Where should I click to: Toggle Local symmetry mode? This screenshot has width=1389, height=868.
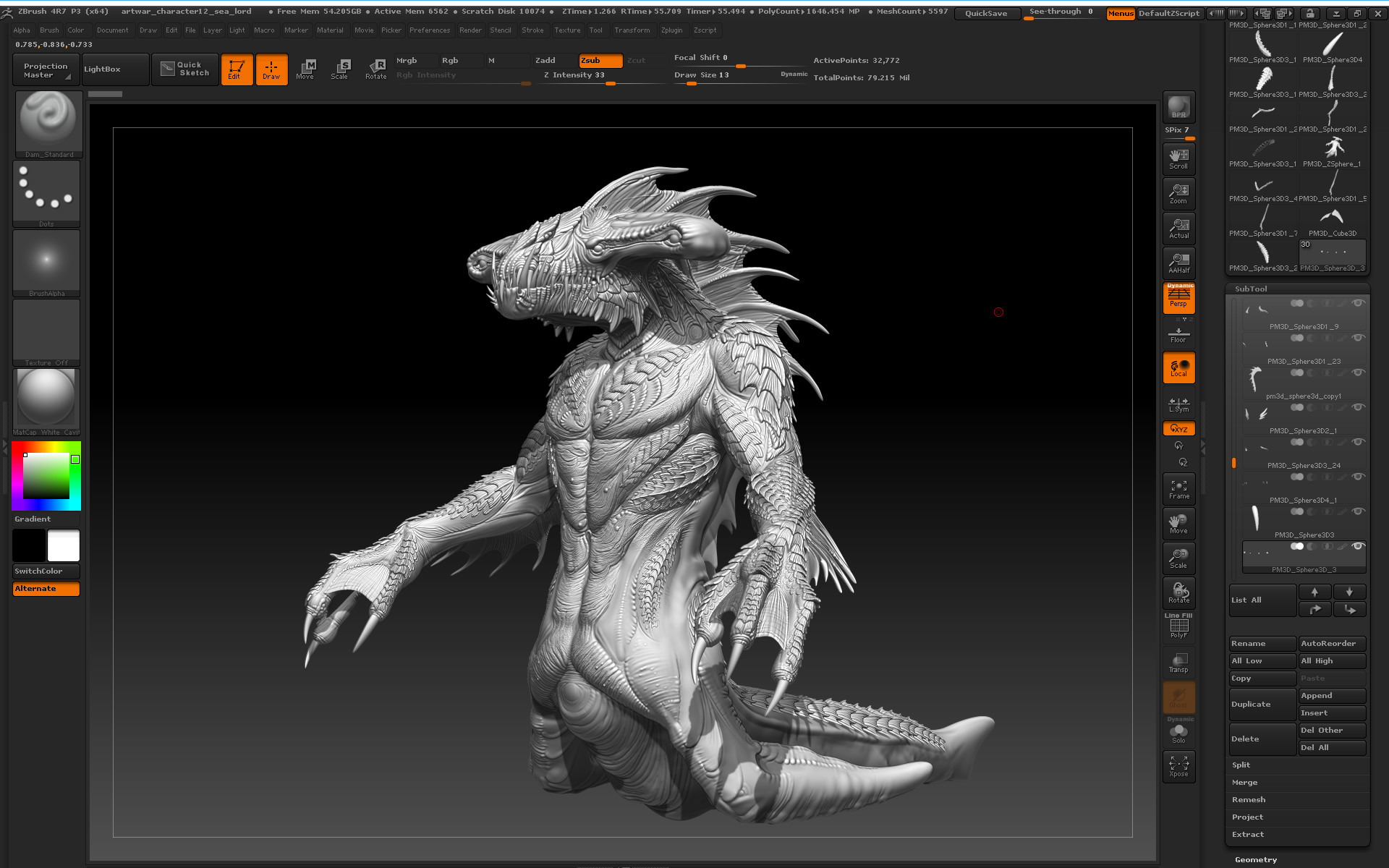coord(1178,368)
